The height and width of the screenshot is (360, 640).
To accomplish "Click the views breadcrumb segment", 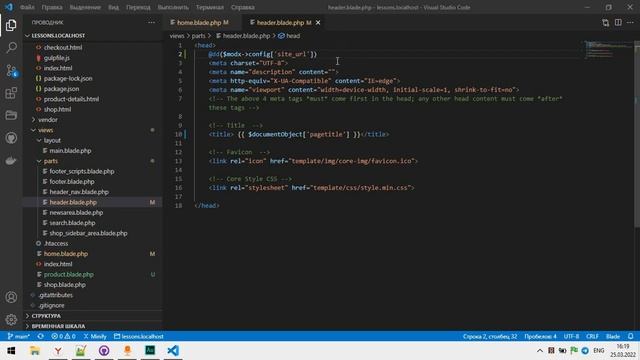I will [177, 36].
